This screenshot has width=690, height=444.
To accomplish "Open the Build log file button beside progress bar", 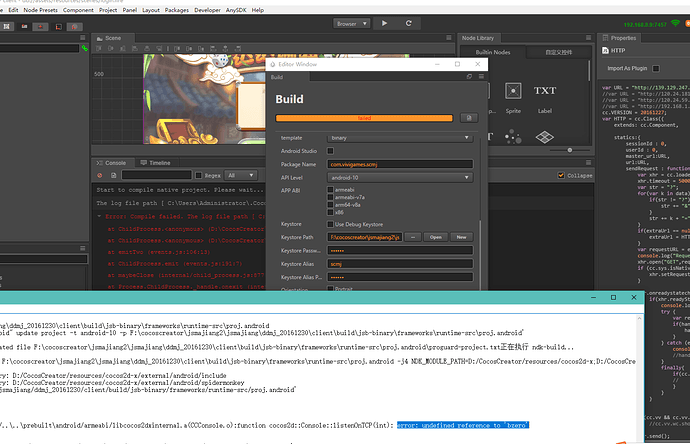I will (469, 118).
